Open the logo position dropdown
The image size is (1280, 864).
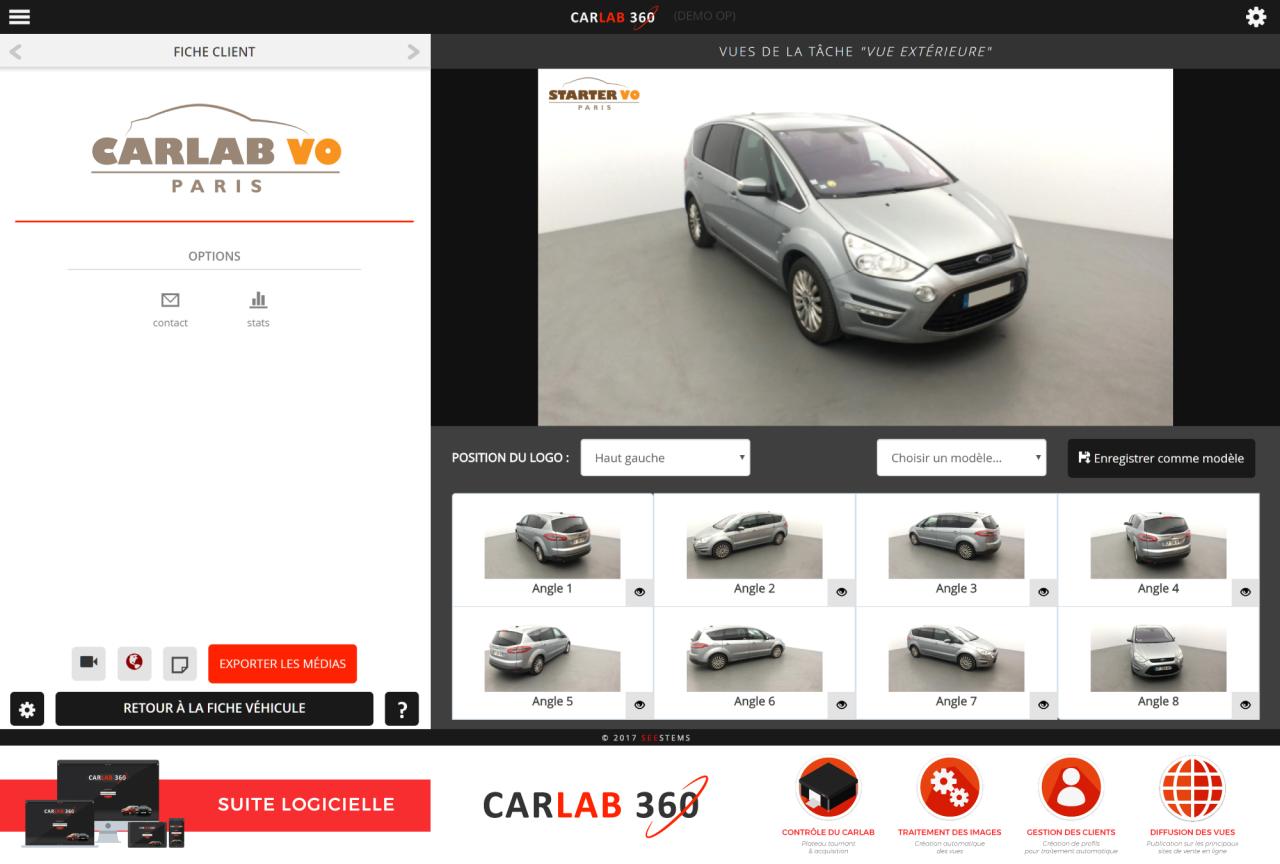click(665, 458)
